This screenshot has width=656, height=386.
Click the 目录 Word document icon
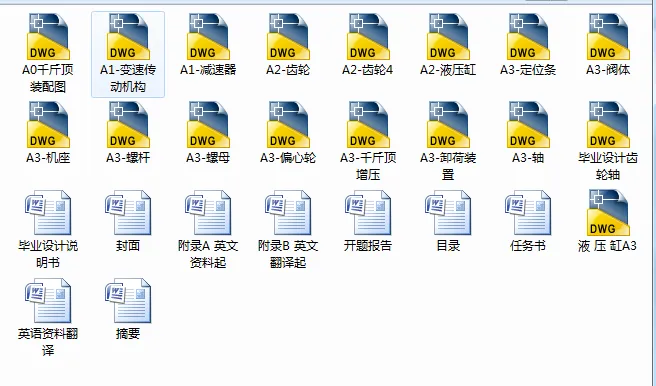(448, 212)
